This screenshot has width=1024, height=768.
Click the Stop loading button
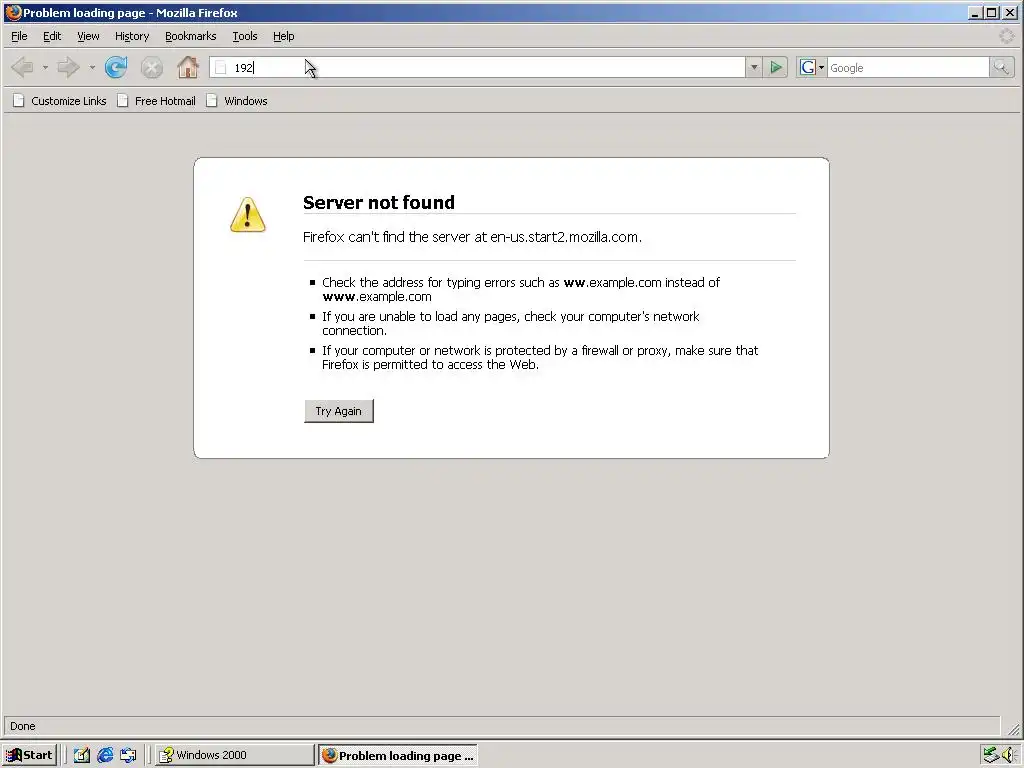[152, 67]
